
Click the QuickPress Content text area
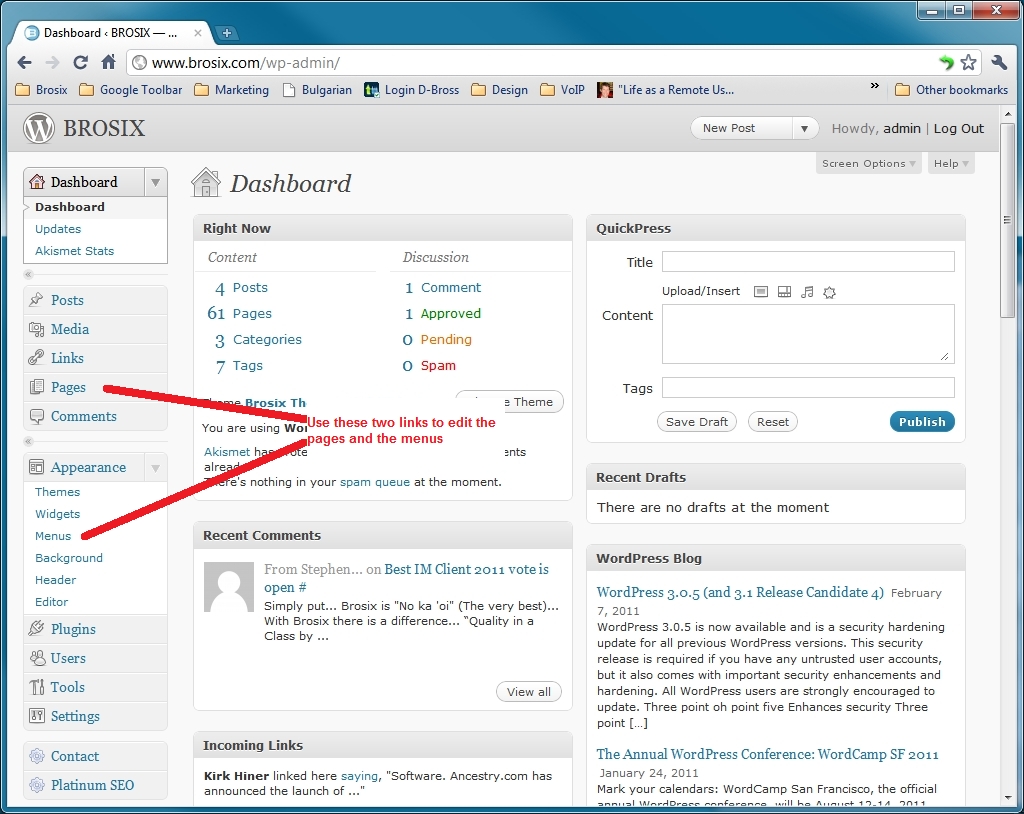[x=808, y=334]
